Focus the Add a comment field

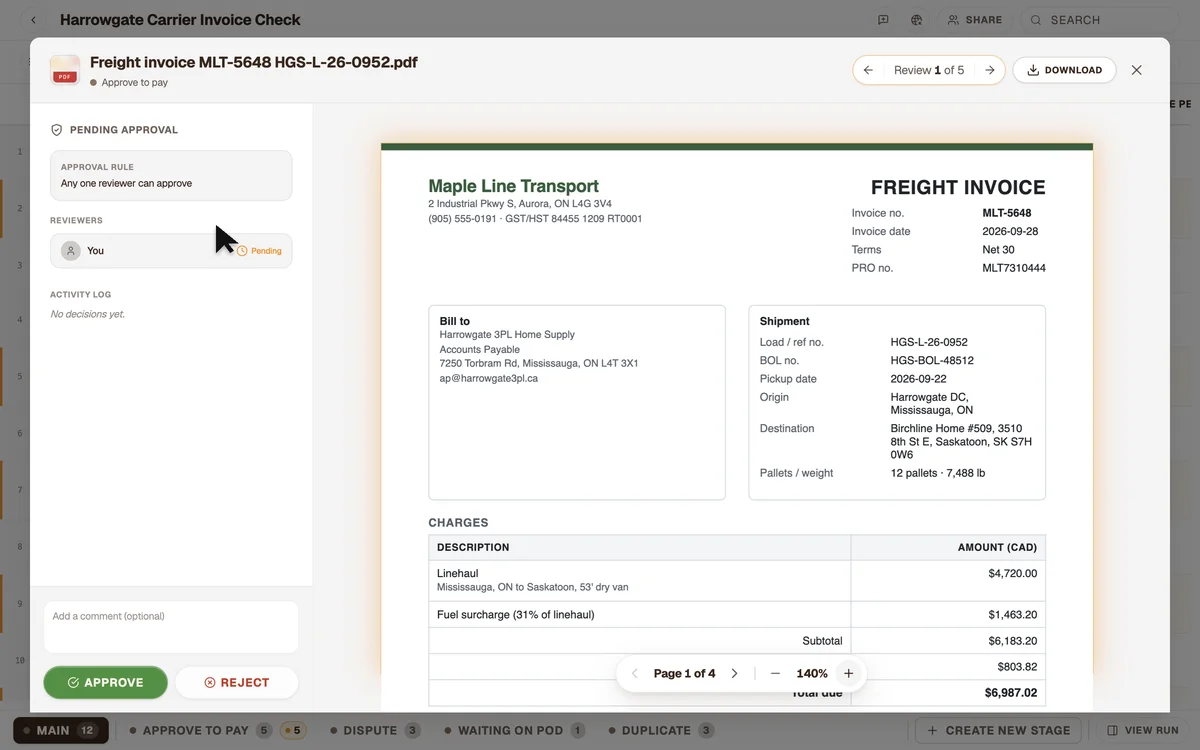pyautogui.click(x=171, y=627)
